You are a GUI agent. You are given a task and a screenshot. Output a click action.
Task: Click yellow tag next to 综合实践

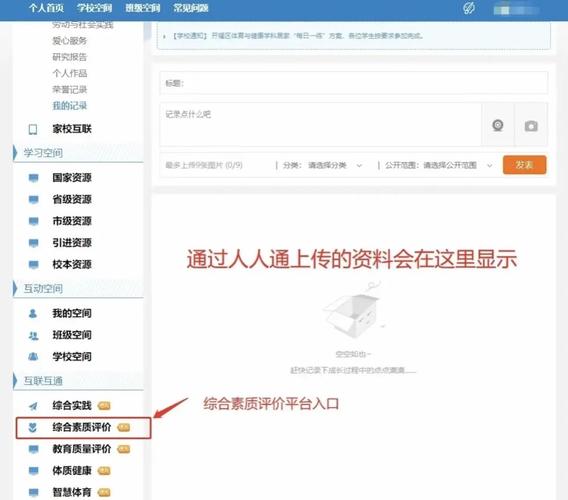(x=104, y=406)
